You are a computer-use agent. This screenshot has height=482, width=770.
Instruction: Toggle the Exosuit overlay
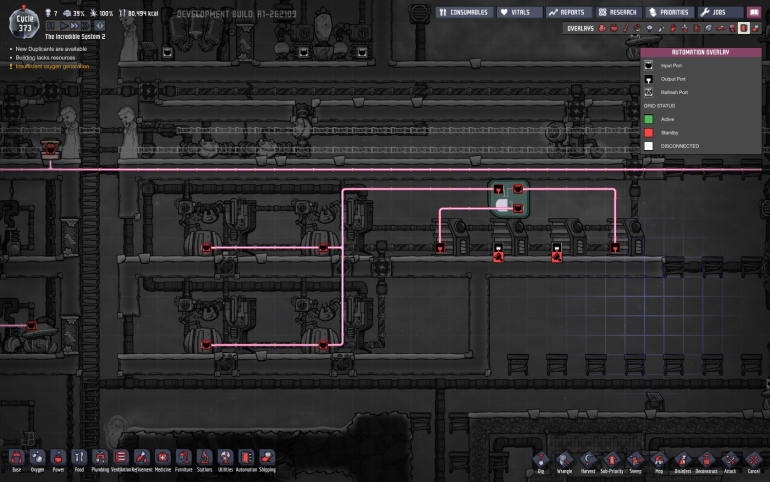tap(732, 28)
